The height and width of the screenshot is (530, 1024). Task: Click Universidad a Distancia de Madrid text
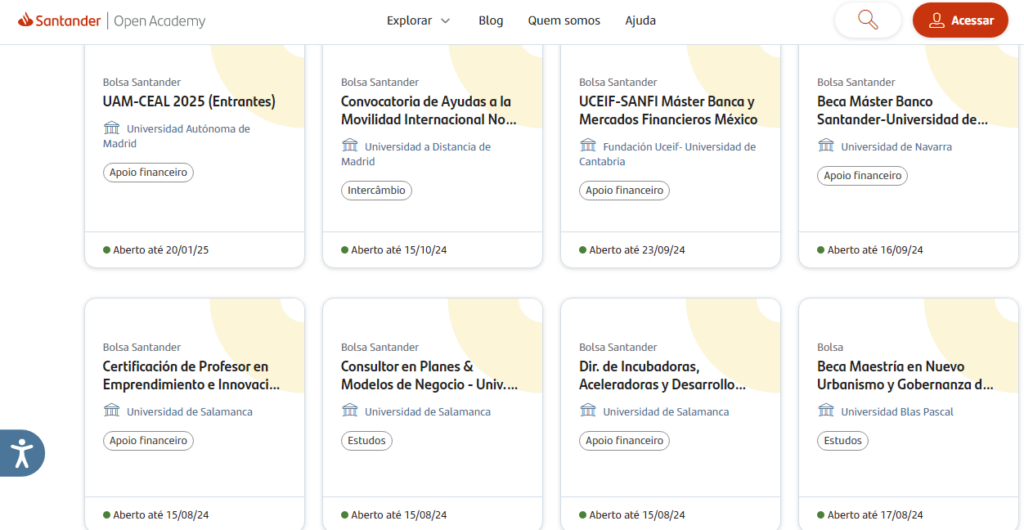[x=415, y=154]
